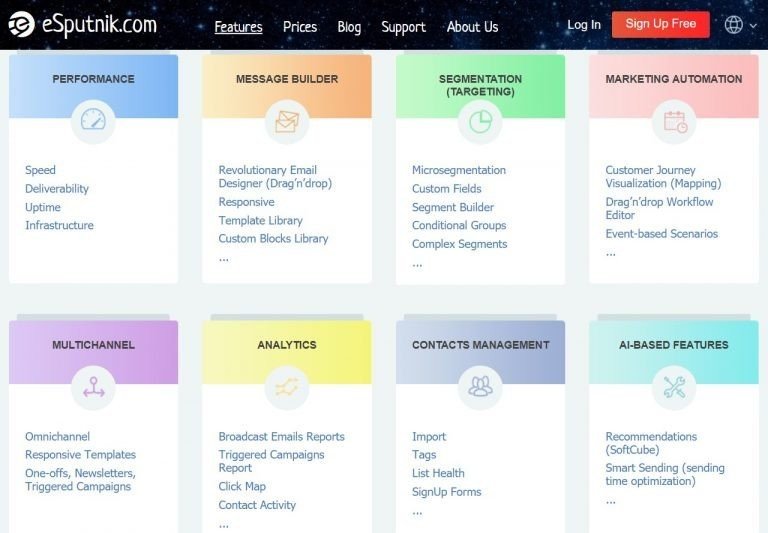
Task: Open the Infrastructure link
Action: click(59, 225)
